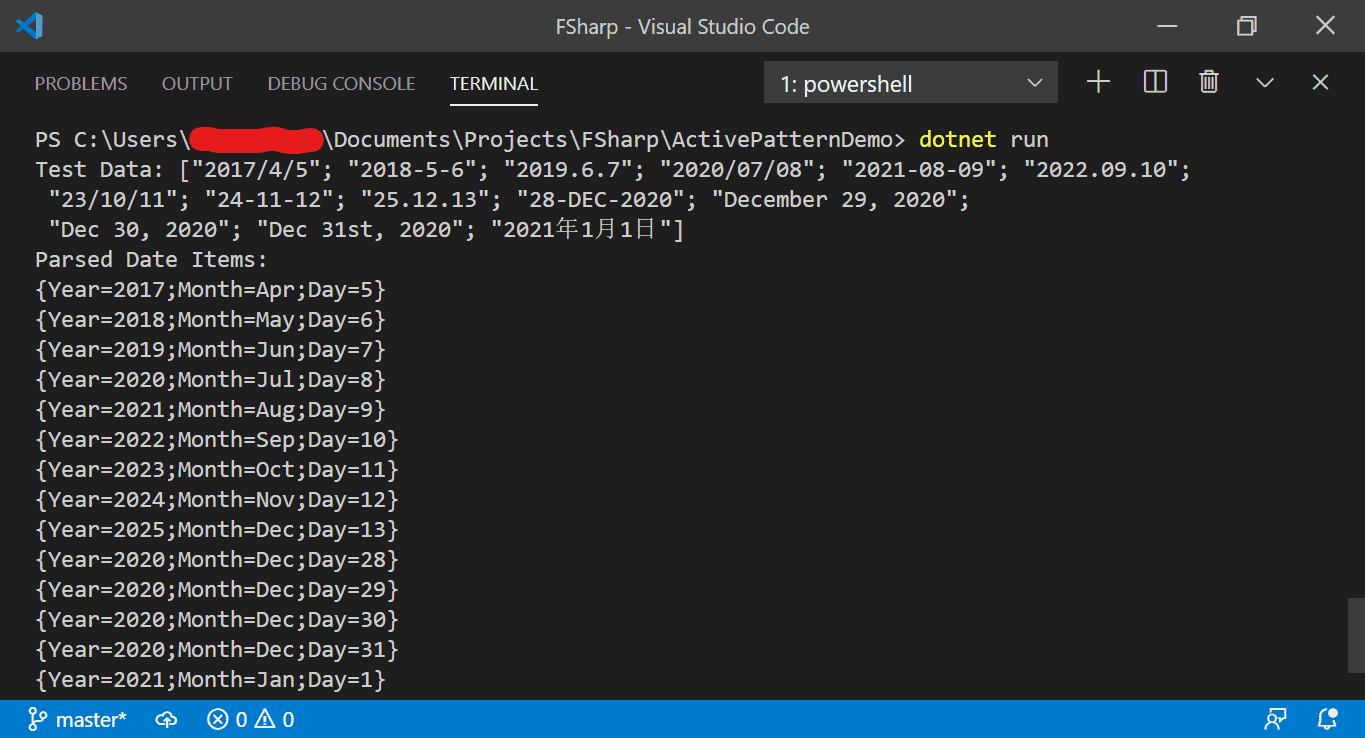Click the 'dotnet run' command text
Viewport: 1365px width, 738px height.
click(984, 139)
